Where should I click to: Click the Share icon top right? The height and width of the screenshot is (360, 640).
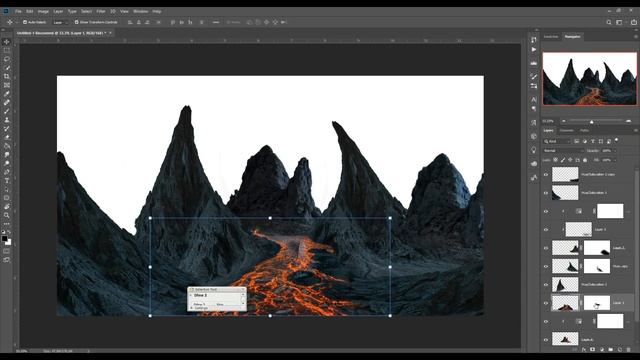click(x=633, y=22)
